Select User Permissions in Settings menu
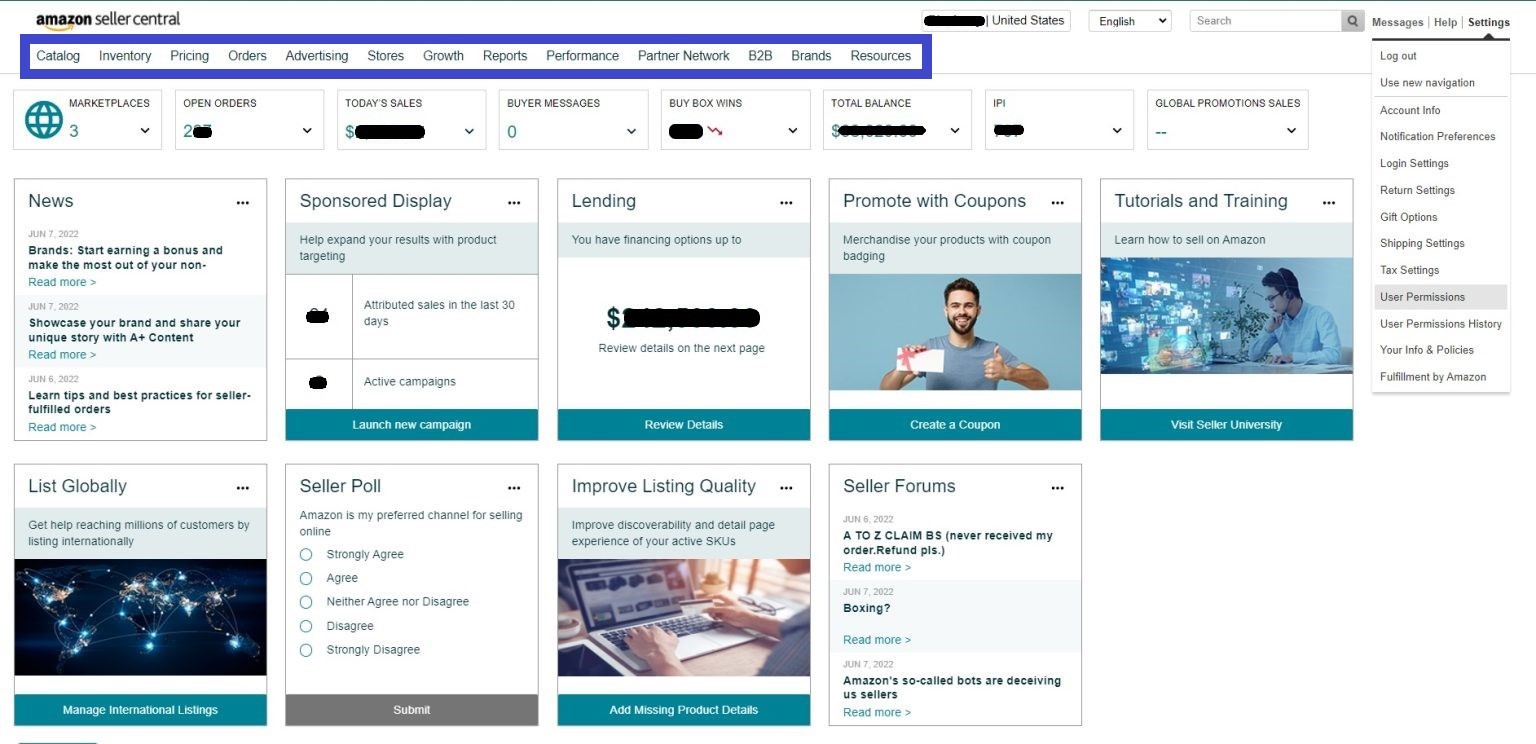This screenshot has width=1536, height=744. (1422, 297)
